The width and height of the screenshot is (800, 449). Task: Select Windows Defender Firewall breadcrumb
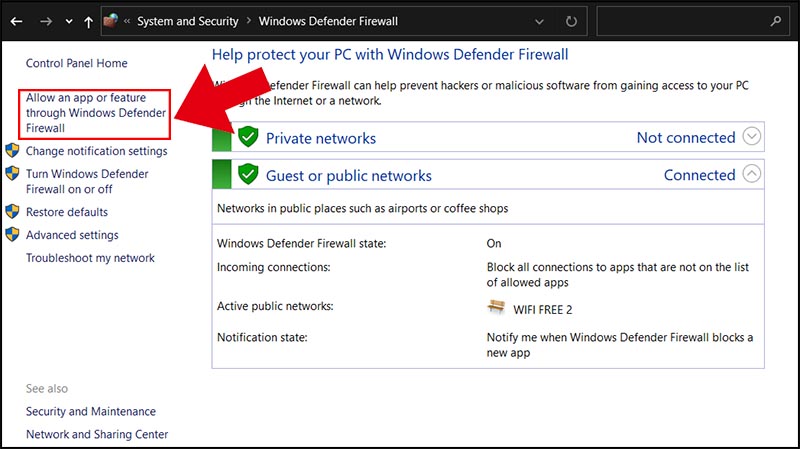coord(328,21)
